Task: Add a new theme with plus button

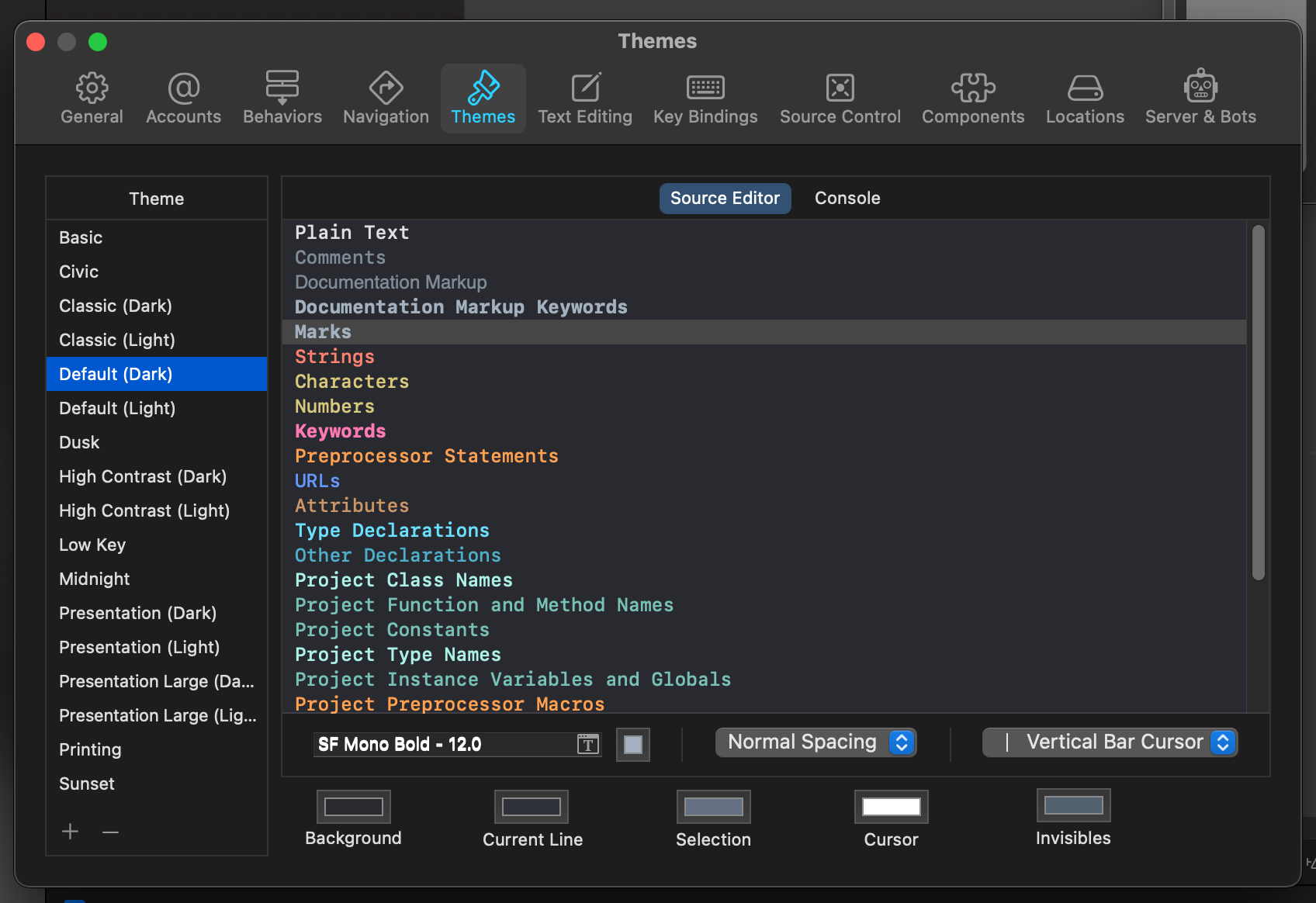Action: coord(70,832)
